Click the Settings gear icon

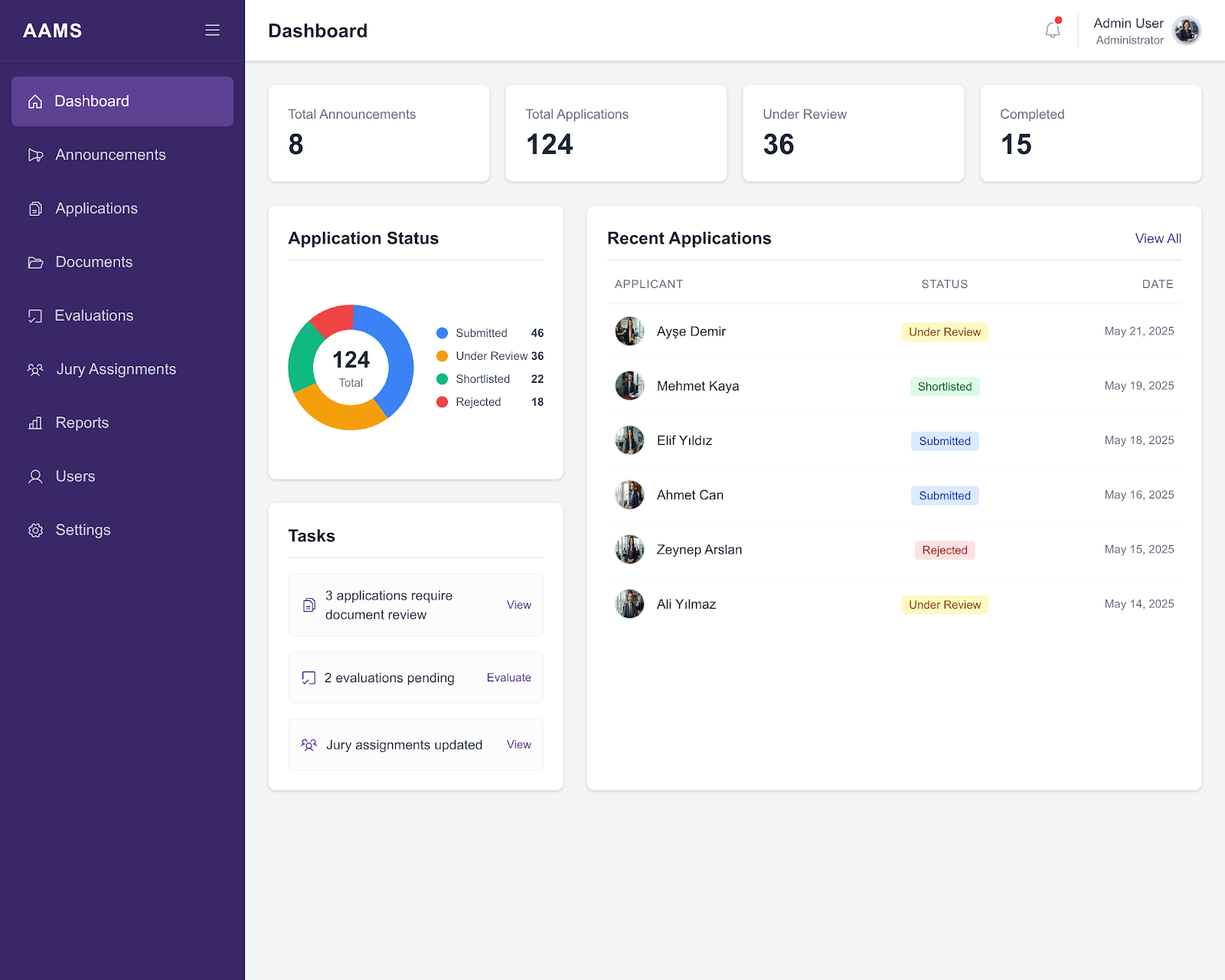click(35, 530)
